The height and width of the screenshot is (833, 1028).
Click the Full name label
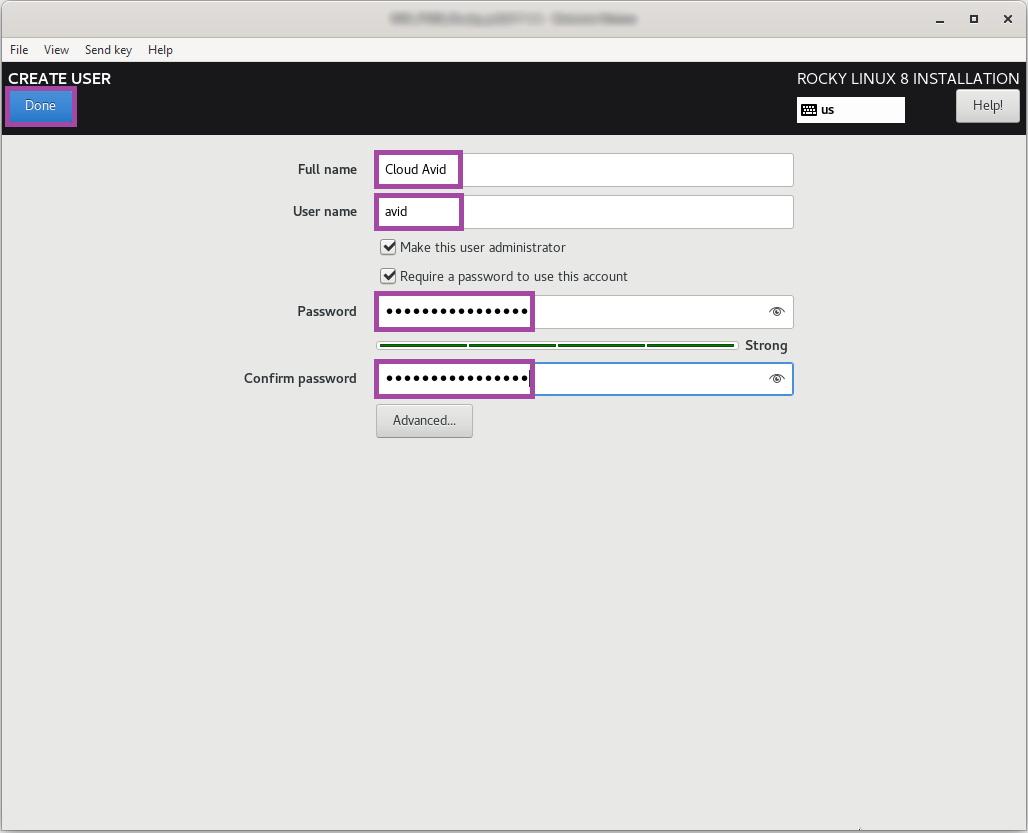coord(327,170)
